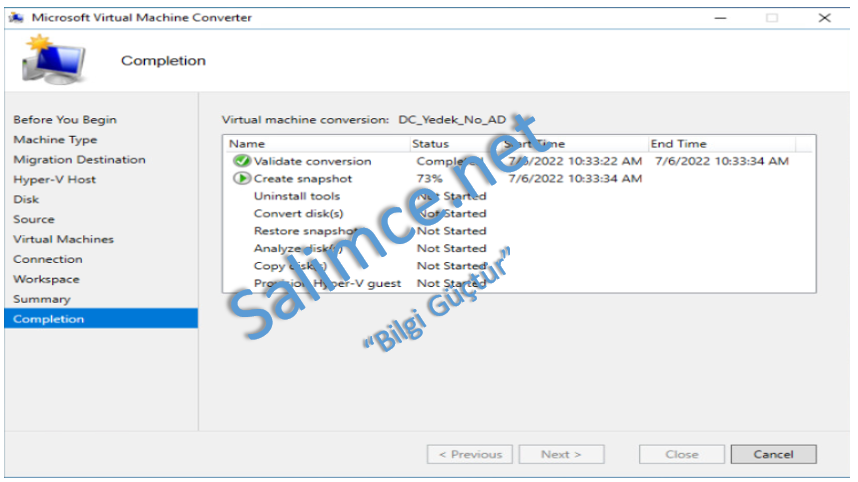Click the green play icon beside Create snapshot

click(241, 179)
